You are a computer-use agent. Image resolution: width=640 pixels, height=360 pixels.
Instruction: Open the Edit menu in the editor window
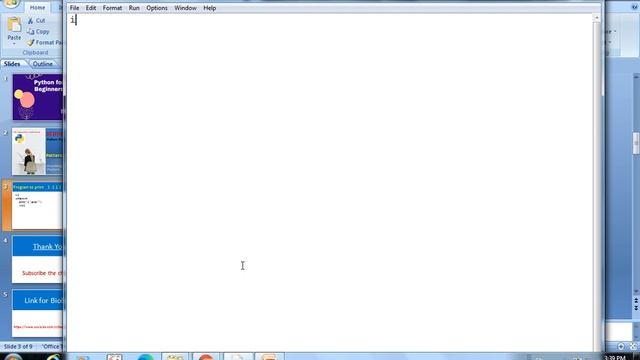coord(91,8)
